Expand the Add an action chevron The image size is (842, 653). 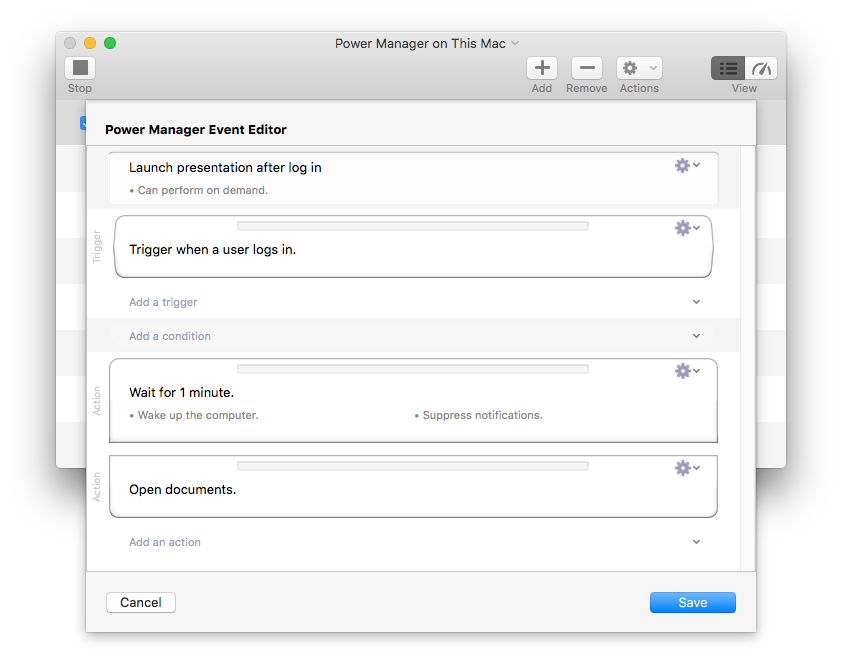[x=696, y=542]
